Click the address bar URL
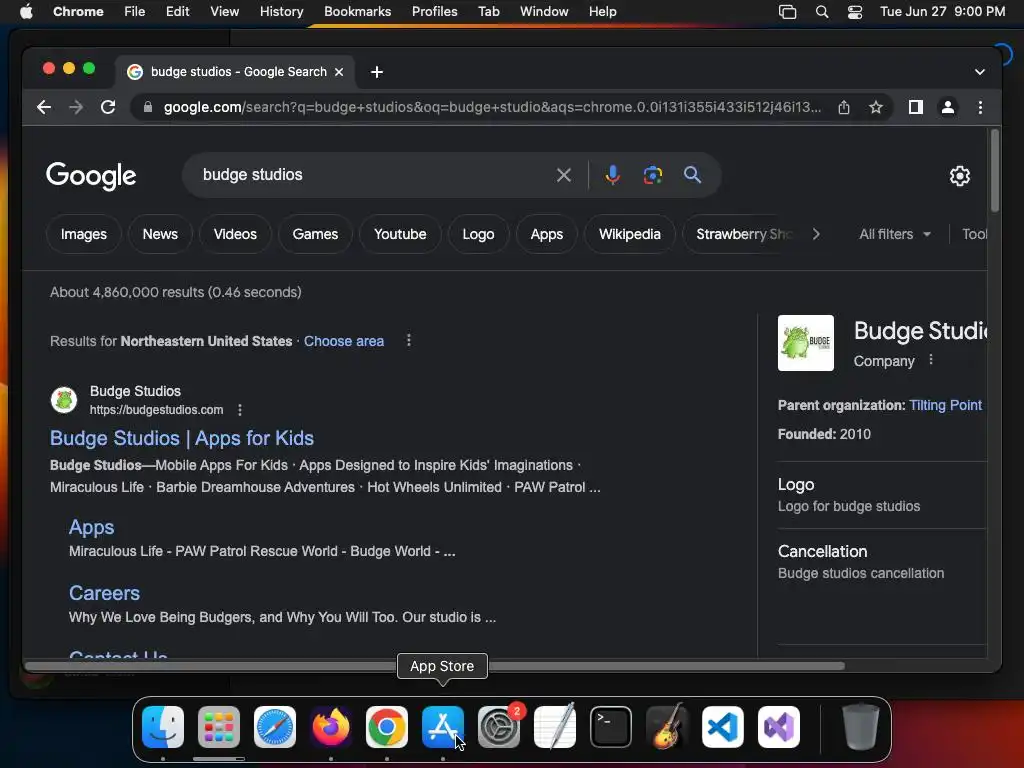This screenshot has width=1024, height=768. 492,107
